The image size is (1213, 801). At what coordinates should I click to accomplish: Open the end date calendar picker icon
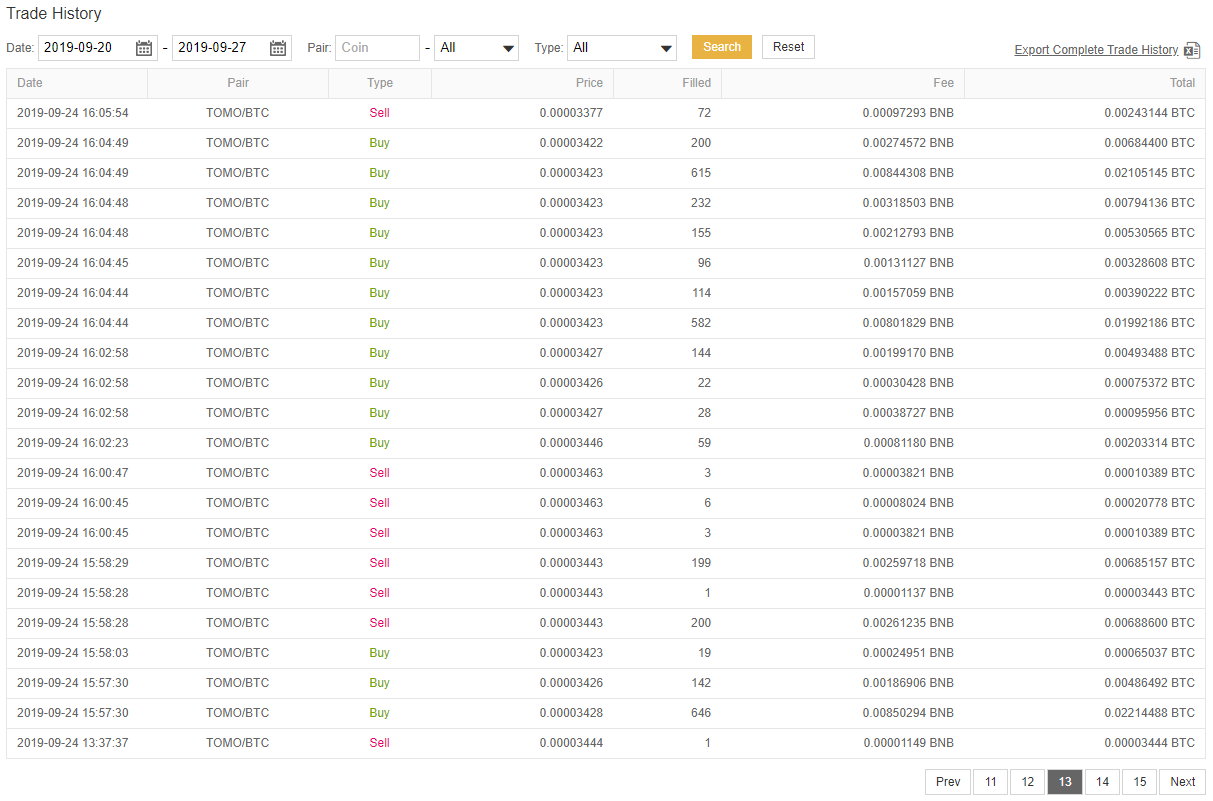pyautogui.click(x=278, y=48)
